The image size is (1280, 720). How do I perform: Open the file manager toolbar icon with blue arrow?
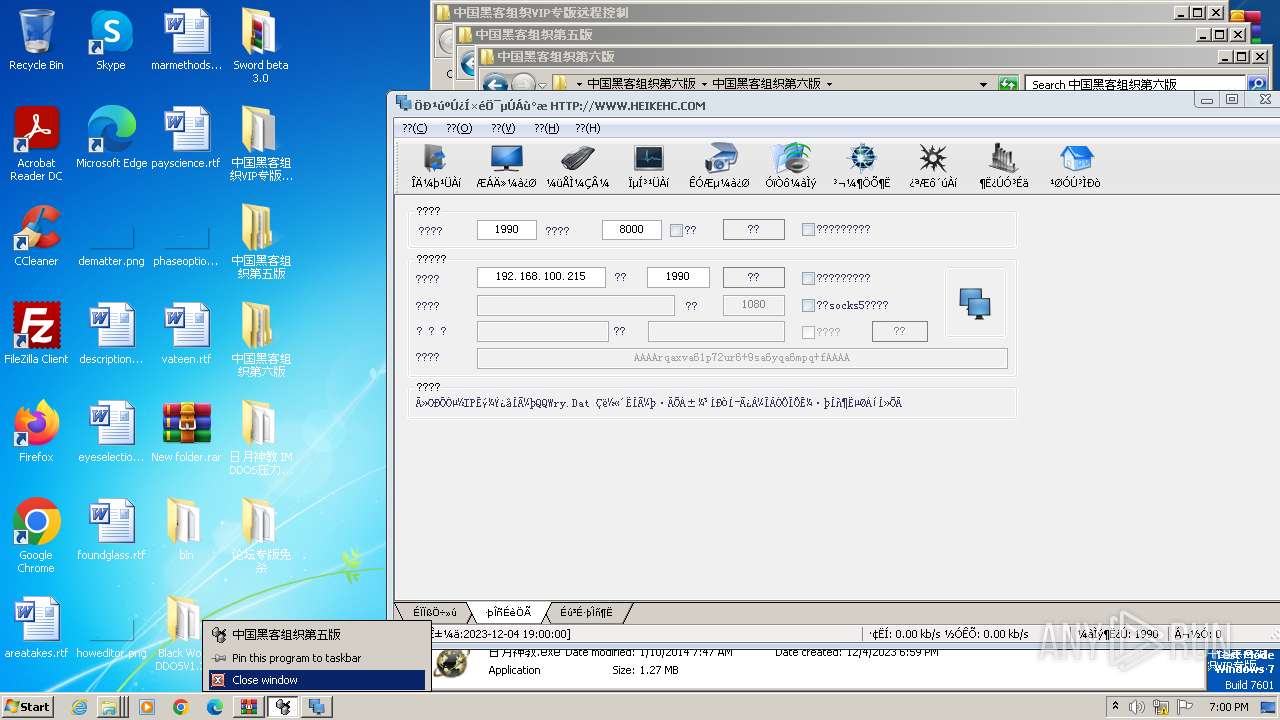click(x=436, y=165)
